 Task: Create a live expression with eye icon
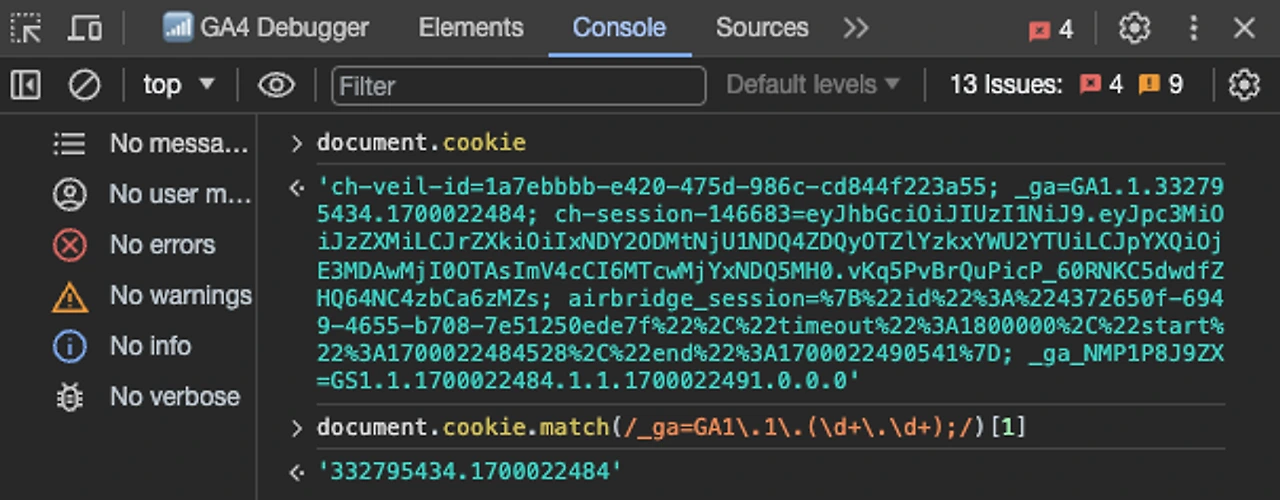(276, 85)
